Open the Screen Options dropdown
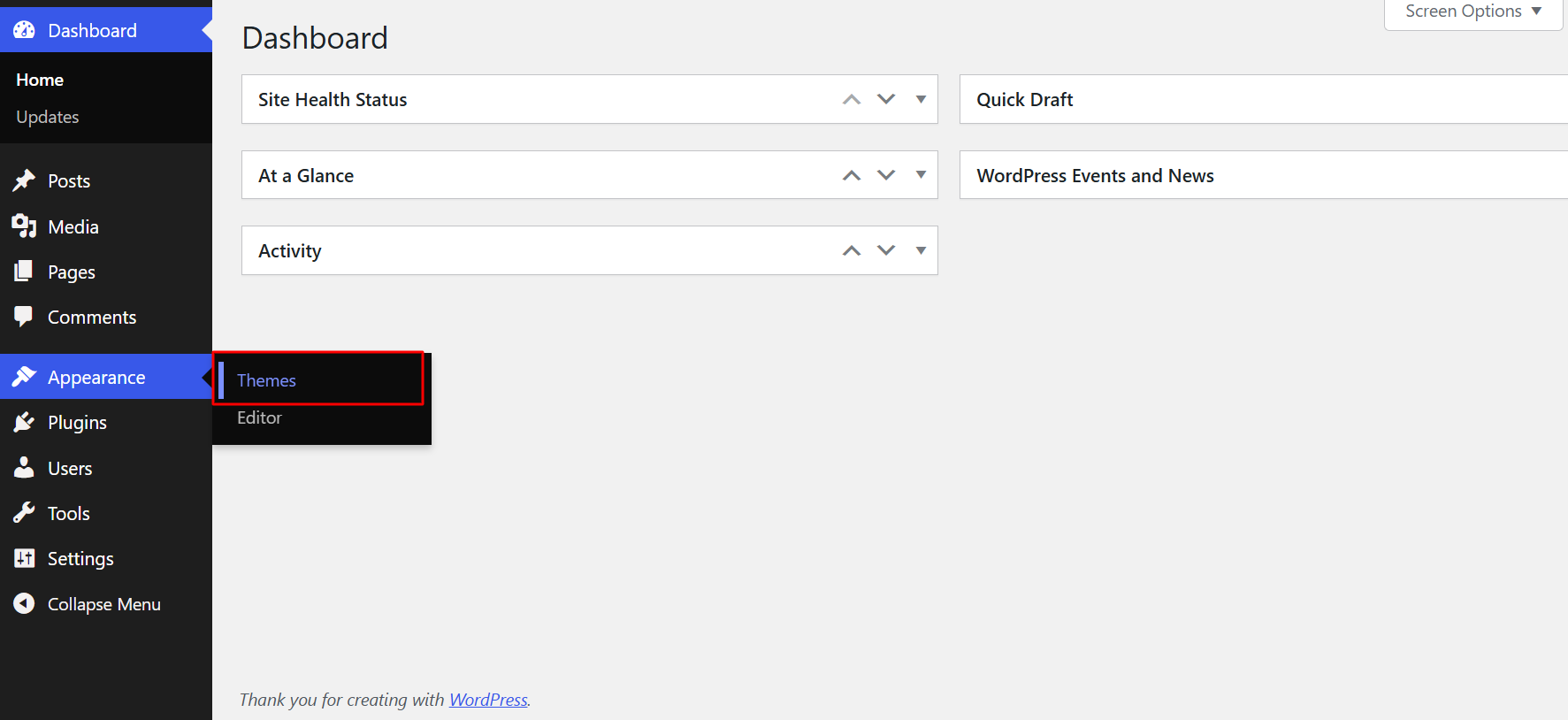This screenshot has width=1568, height=720. pyautogui.click(x=1473, y=12)
